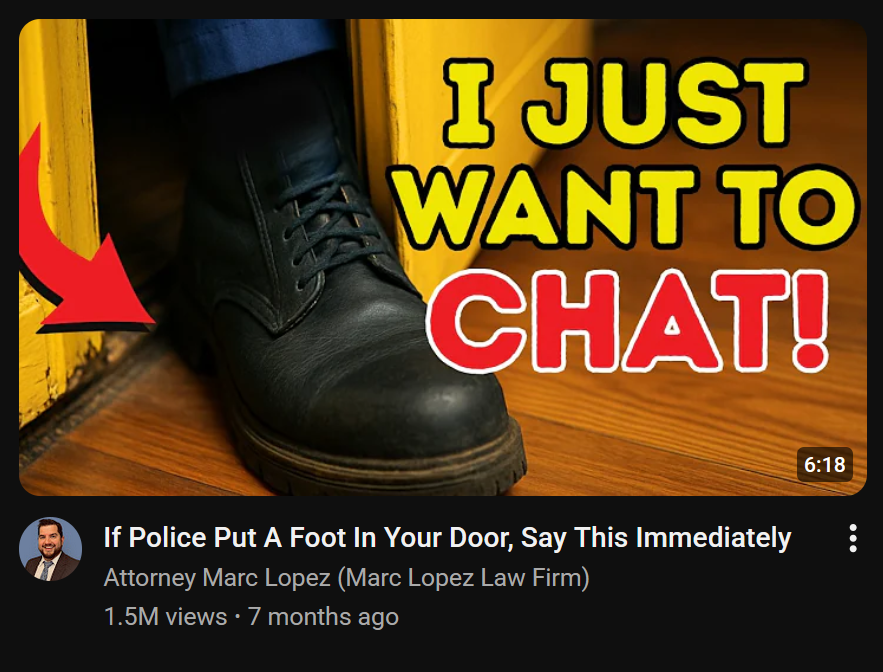Click the yellow I JUST WANT TO text
The height and width of the screenshot is (672, 883).
point(631,155)
